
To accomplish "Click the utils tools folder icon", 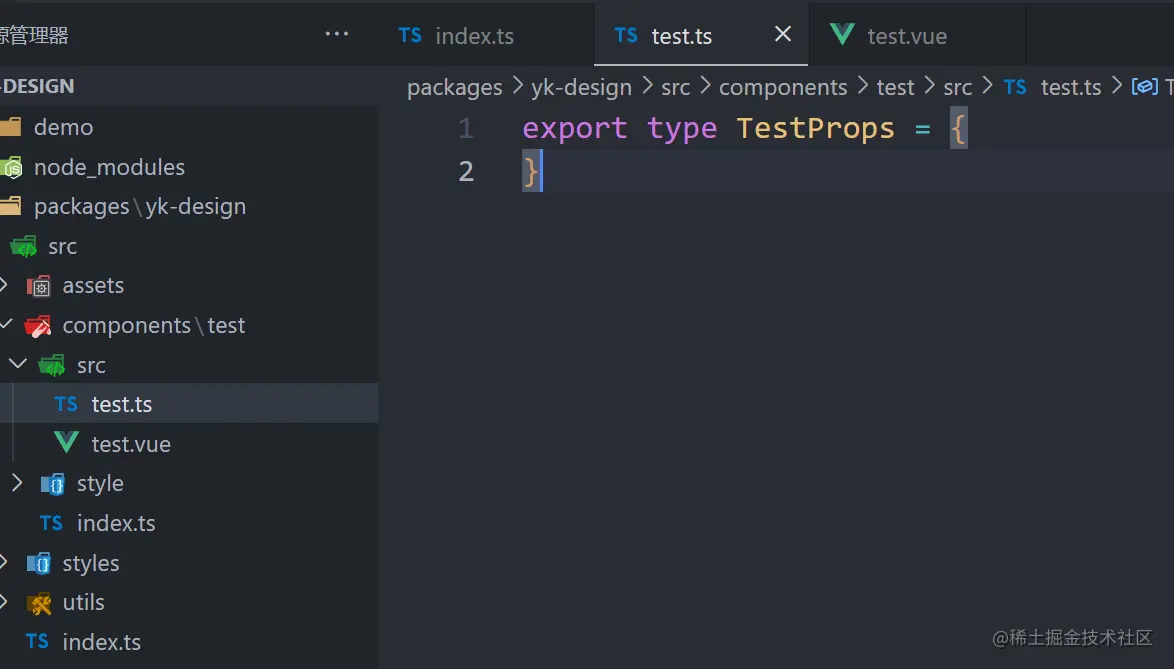I will click(x=39, y=603).
